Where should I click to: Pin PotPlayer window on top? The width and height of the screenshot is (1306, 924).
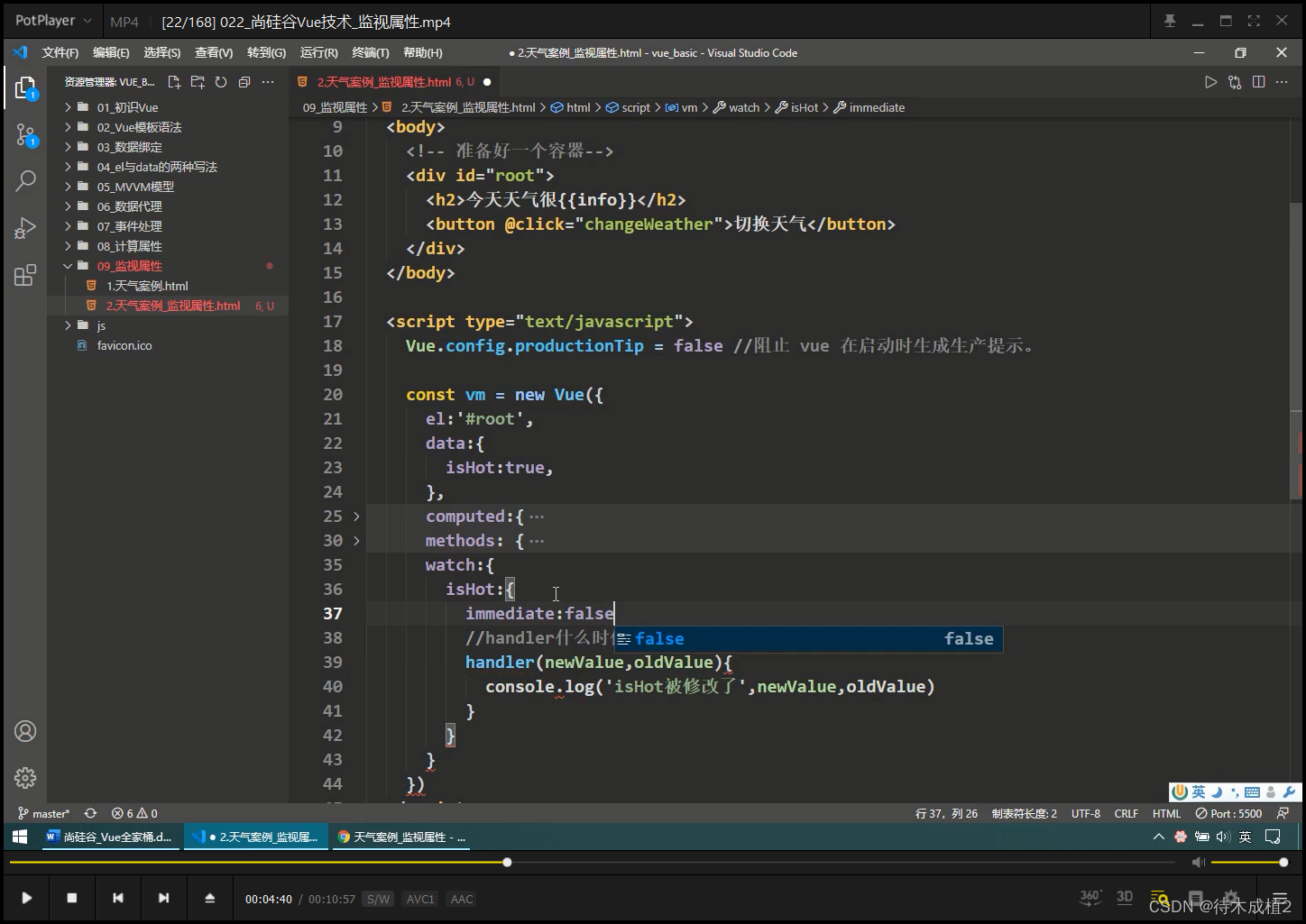[1170, 21]
